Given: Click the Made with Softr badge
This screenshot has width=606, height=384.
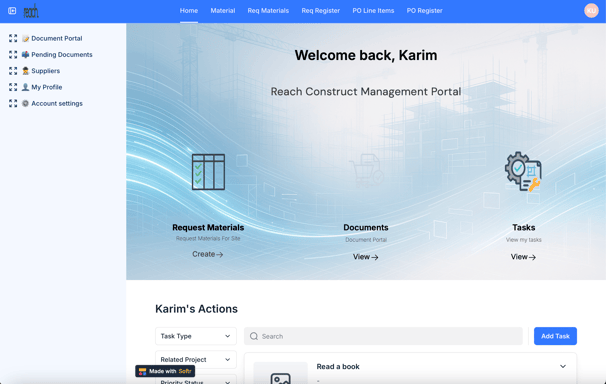Looking at the screenshot, I should (165, 371).
